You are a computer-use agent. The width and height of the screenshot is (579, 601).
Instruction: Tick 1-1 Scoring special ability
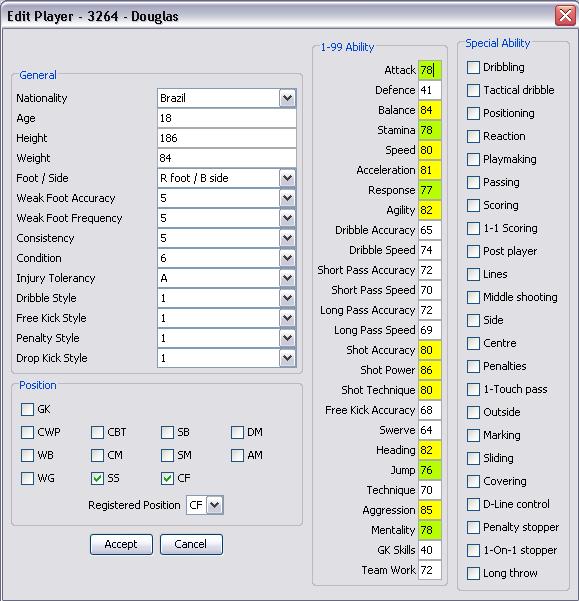473,228
